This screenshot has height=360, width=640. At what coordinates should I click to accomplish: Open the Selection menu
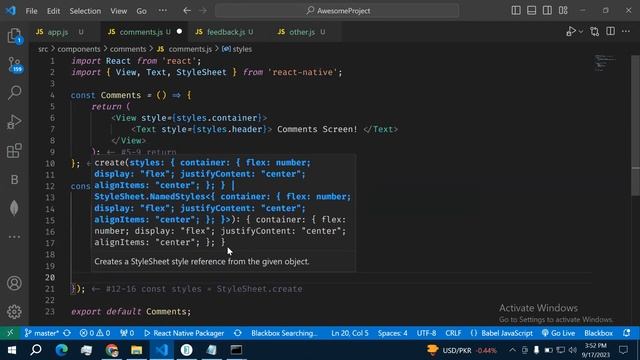click(85, 11)
